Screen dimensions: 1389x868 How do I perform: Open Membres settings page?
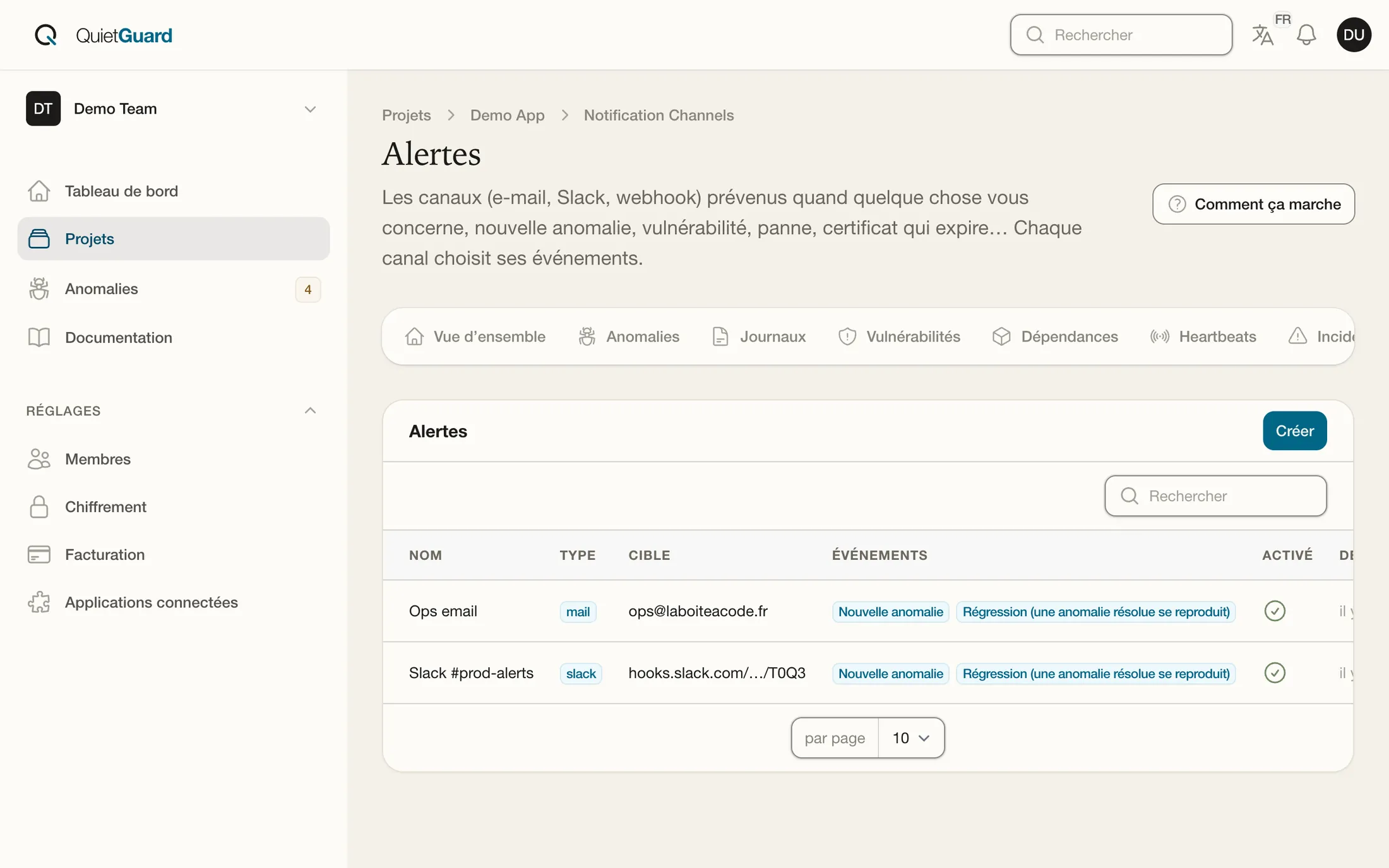[173, 459]
